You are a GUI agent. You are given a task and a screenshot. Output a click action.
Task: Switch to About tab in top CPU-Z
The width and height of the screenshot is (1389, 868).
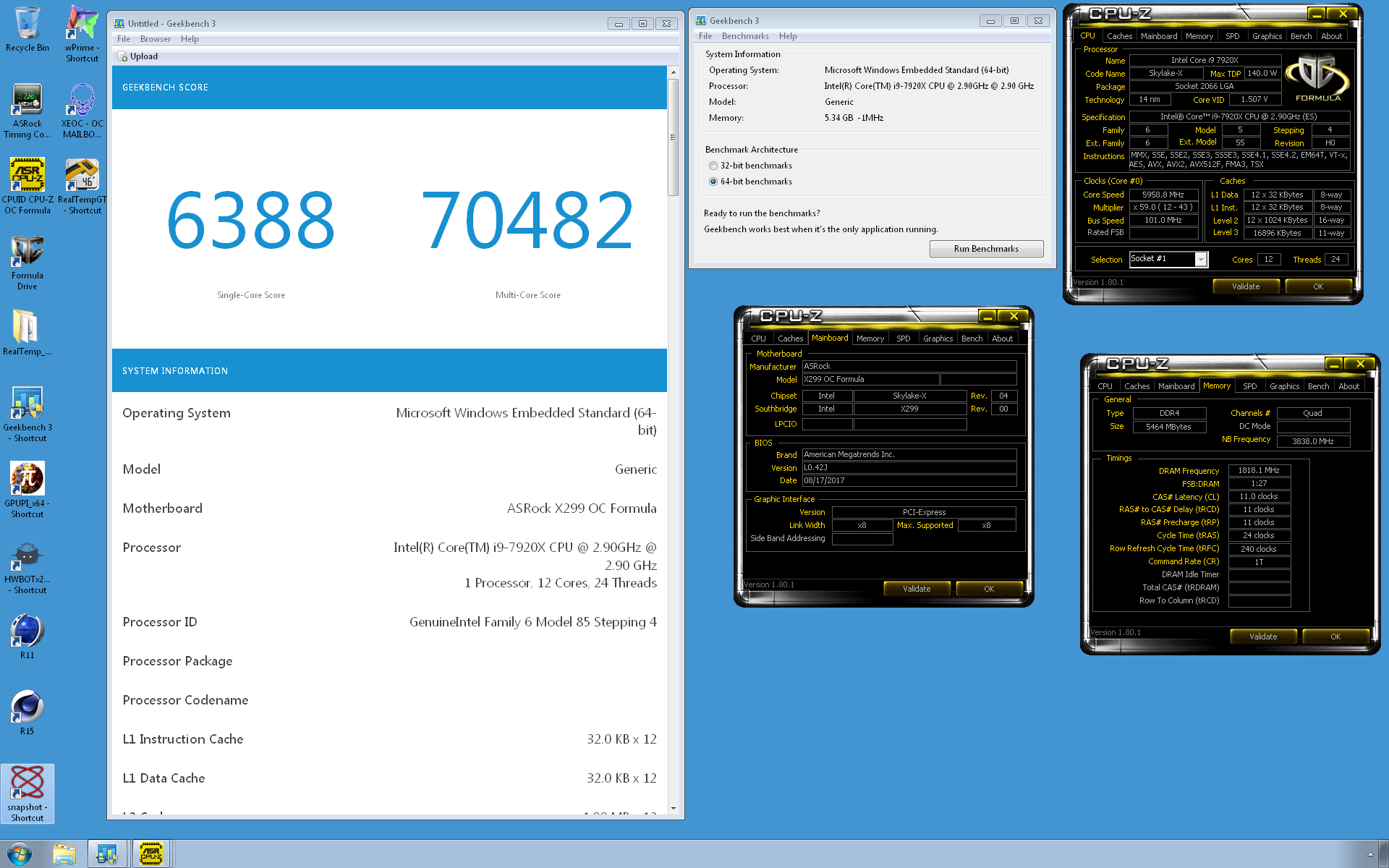click(x=1331, y=36)
